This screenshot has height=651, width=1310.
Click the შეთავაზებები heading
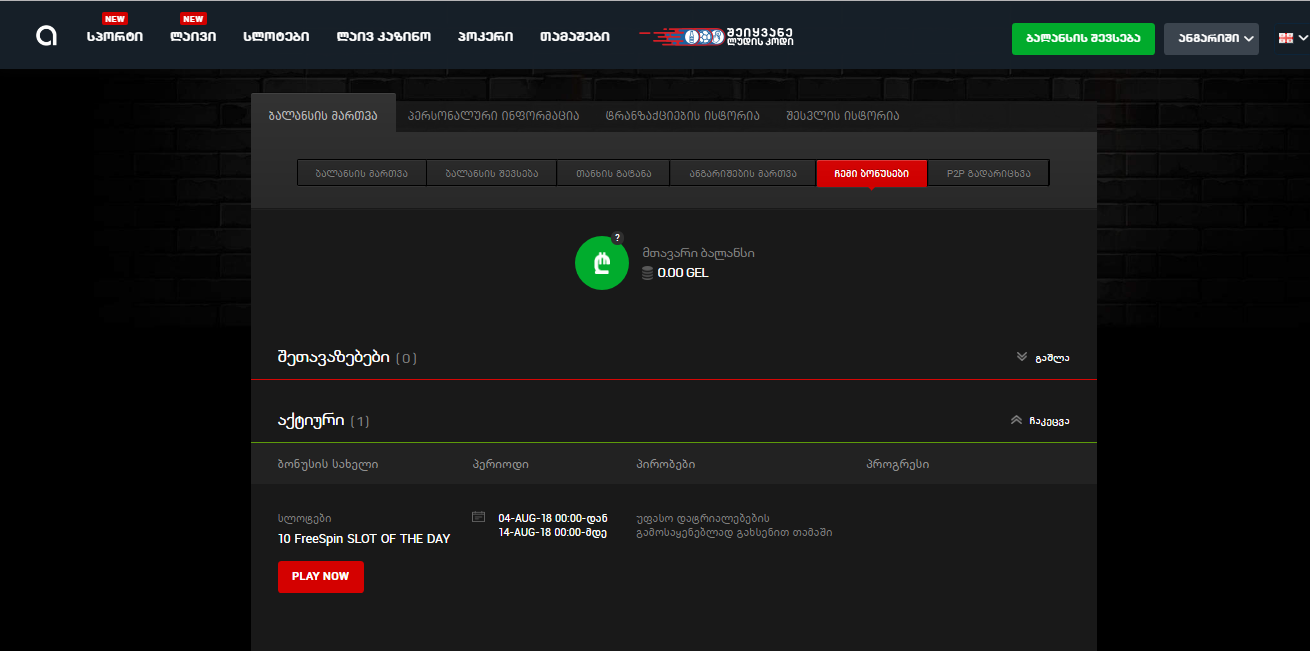point(334,357)
